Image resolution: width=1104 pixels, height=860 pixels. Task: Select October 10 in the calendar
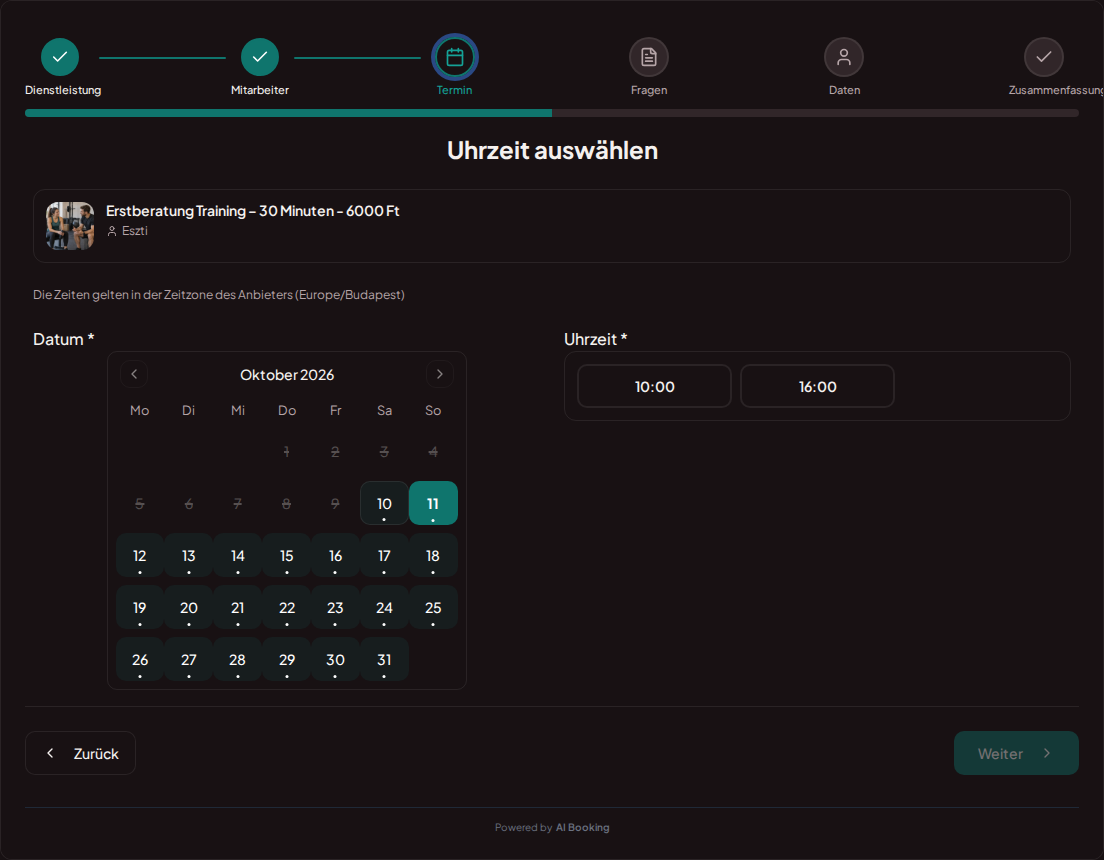click(384, 503)
